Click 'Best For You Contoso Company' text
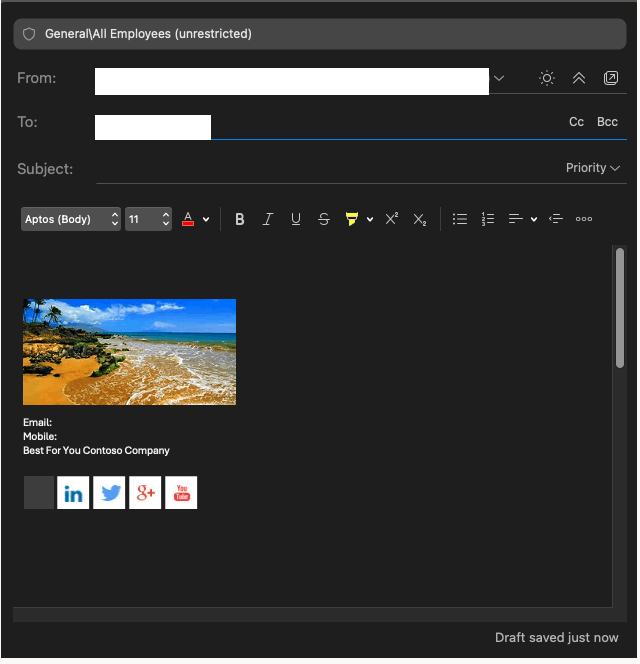Viewport: 640px width, 664px height. pos(96,451)
